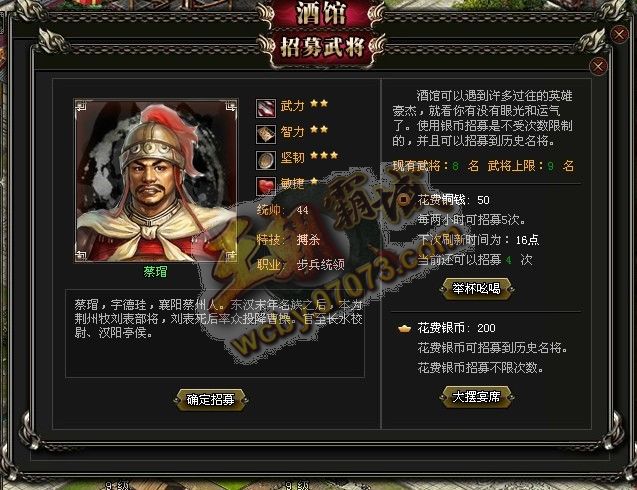Select the 花费铜钱 copper coin radio option
637x490 pixels.
pos(404,200)
